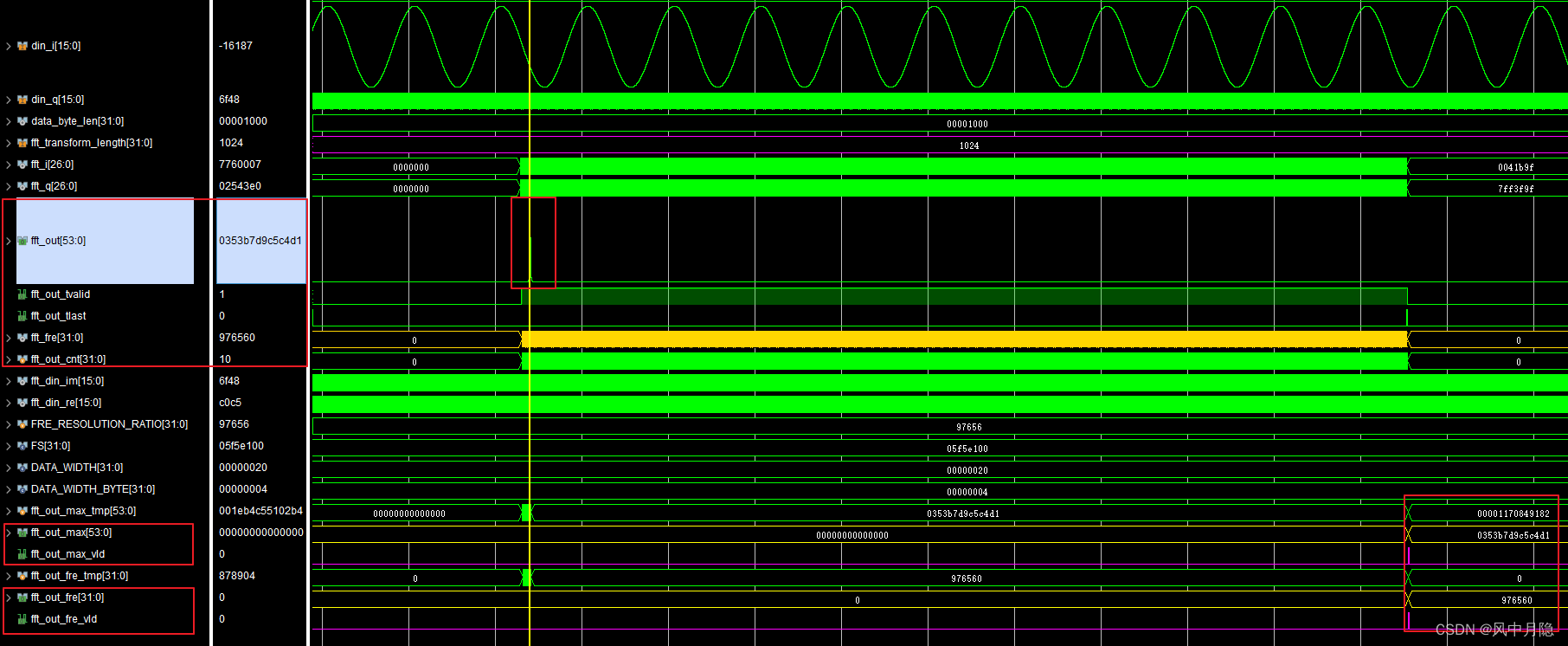
Task: Expand fft_out_max_tmp[53:0] signal
Action: pyautogui.click(x=9, y=511)
